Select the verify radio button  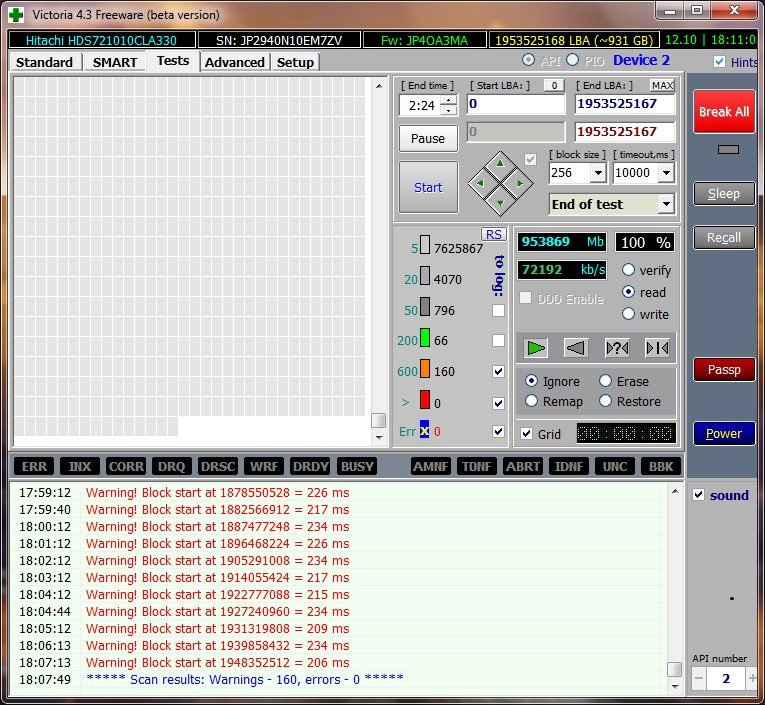(x=629, y=270)
